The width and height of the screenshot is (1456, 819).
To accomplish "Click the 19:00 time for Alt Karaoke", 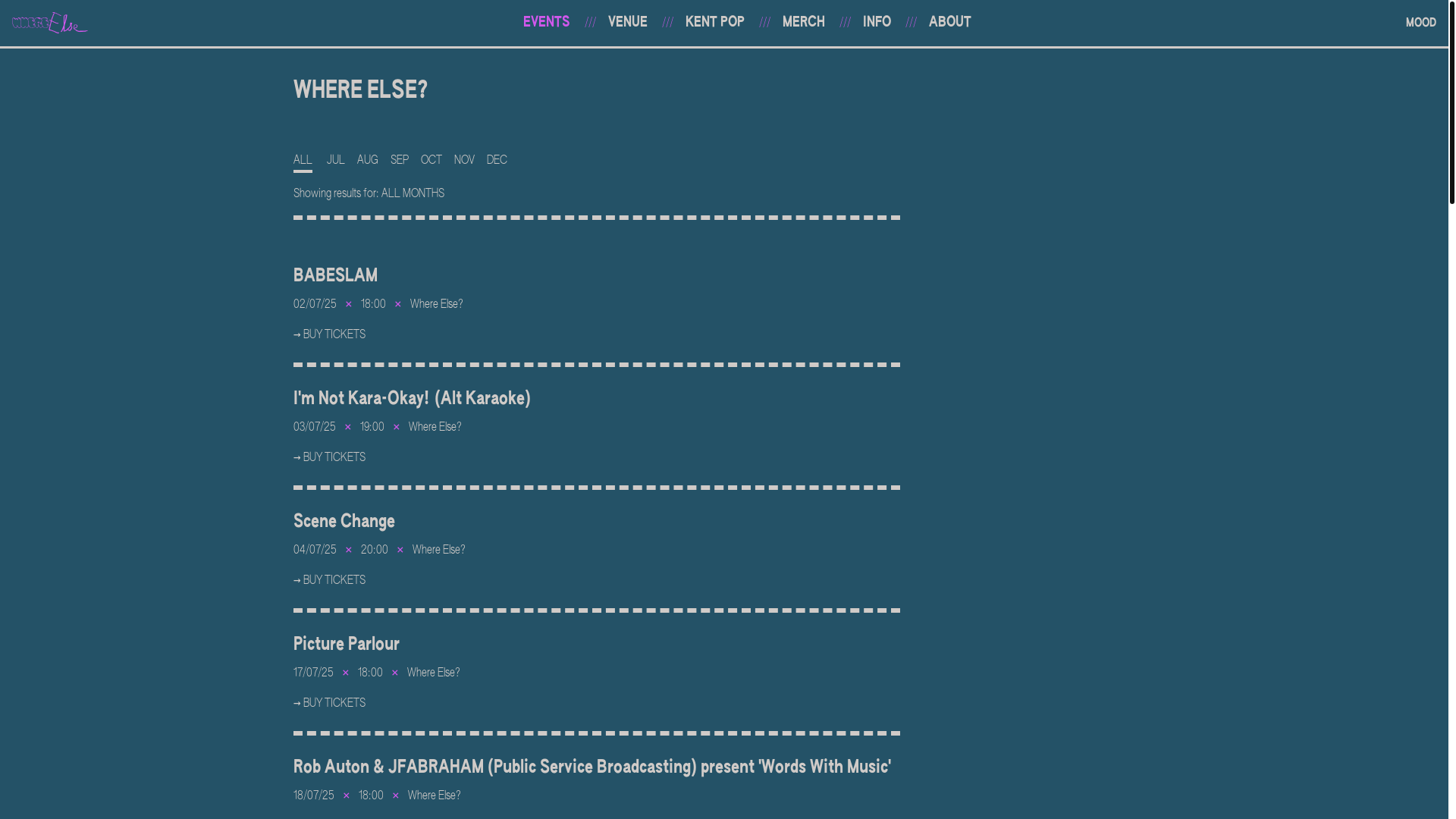I will tap(372, 427).
